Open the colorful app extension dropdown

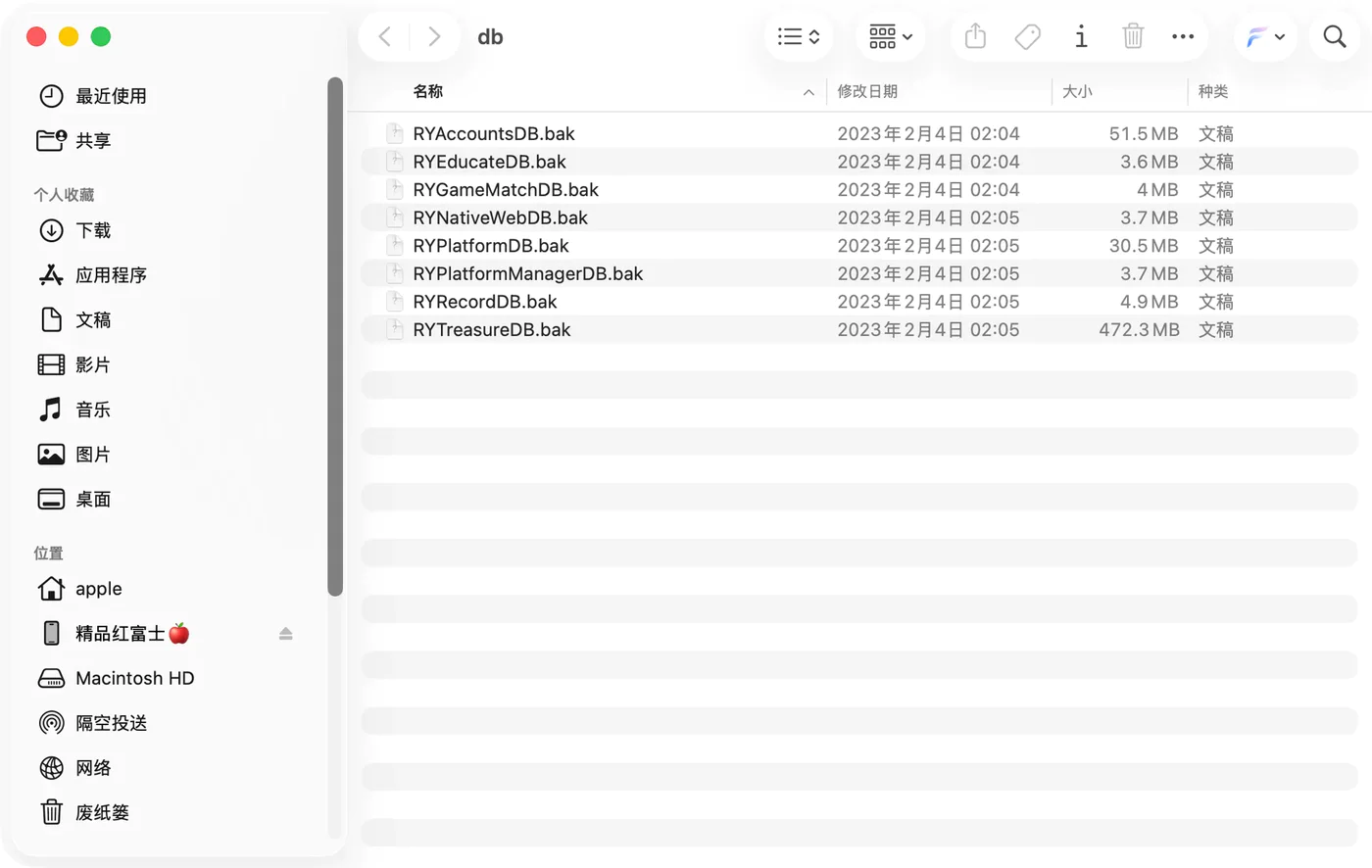pos(1265,37)
